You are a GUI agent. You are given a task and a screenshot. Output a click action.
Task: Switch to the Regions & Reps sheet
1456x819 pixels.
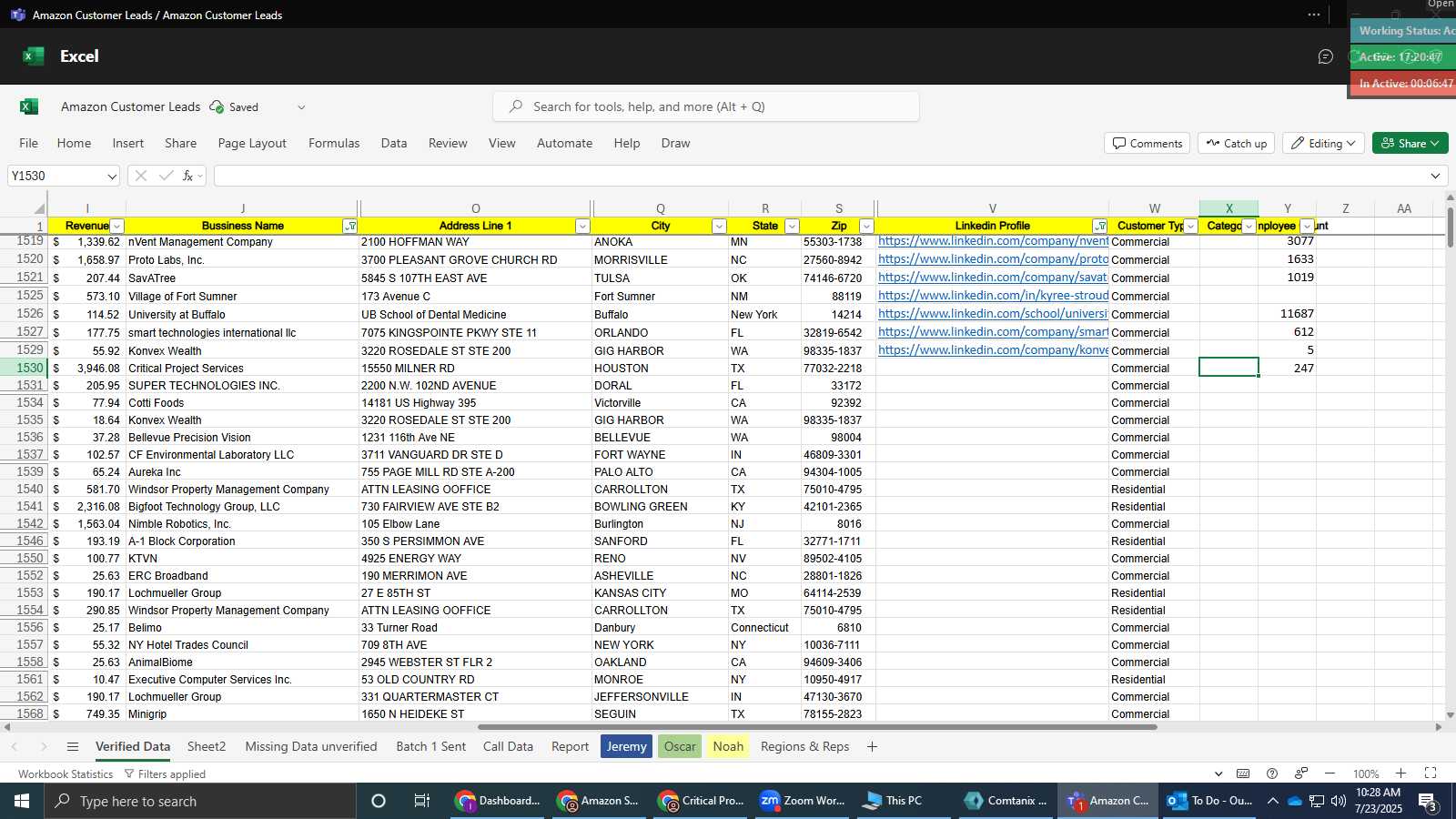pos(804,746)
